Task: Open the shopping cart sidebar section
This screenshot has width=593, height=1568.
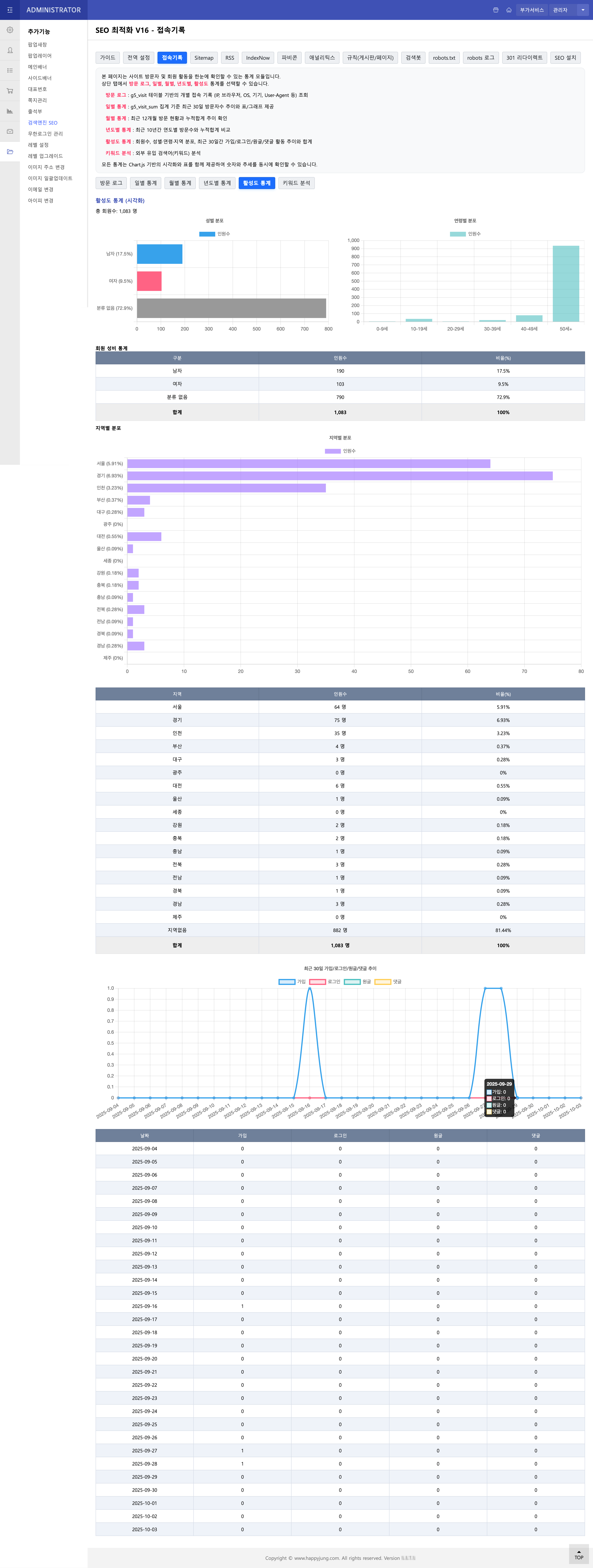Action: click(x=10, y=91)
